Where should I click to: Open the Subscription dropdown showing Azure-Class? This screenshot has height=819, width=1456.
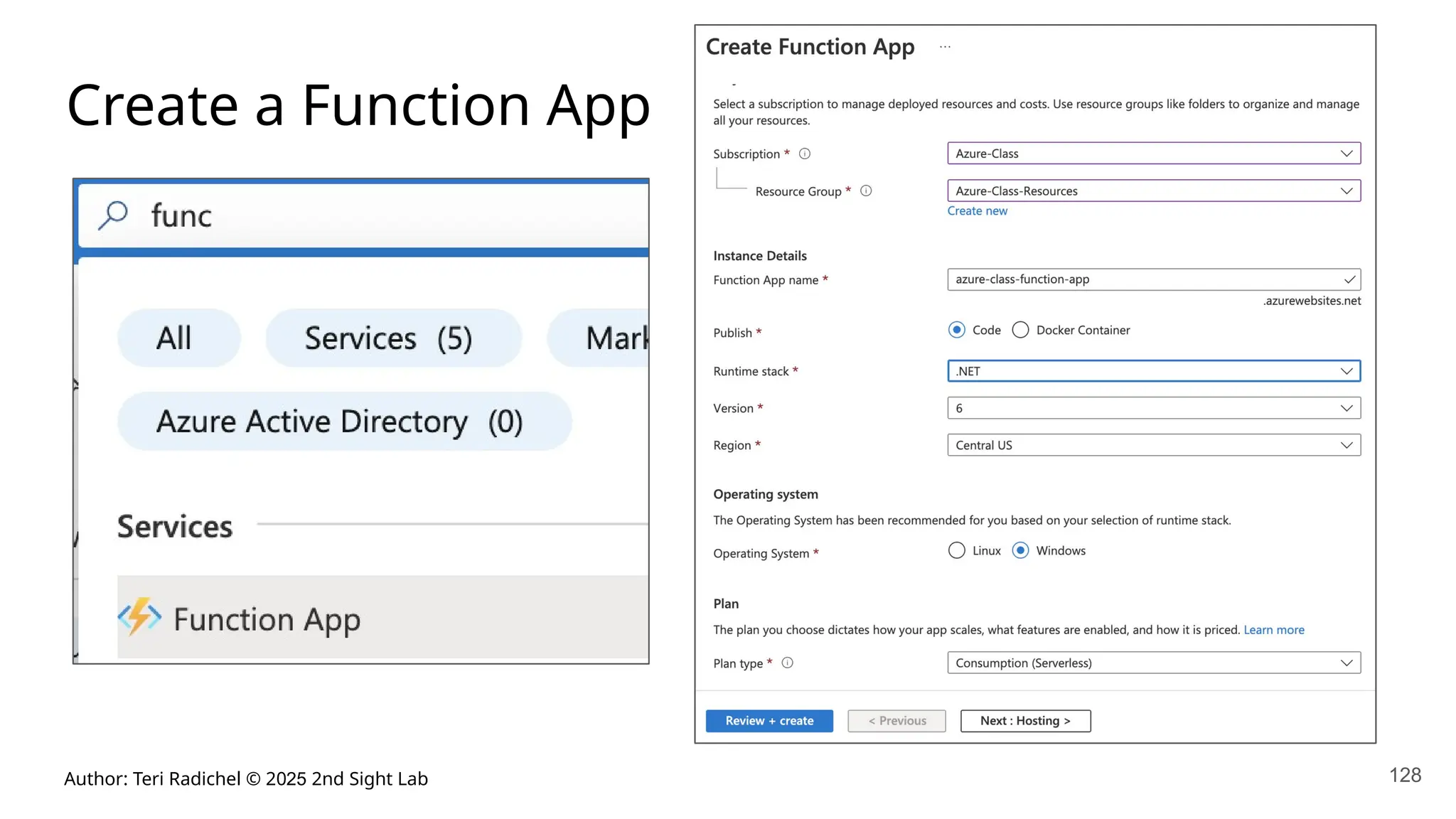[1154, 154]
